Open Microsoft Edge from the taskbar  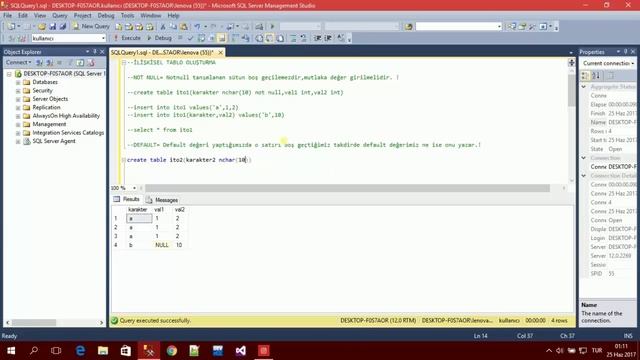(80, 351)
